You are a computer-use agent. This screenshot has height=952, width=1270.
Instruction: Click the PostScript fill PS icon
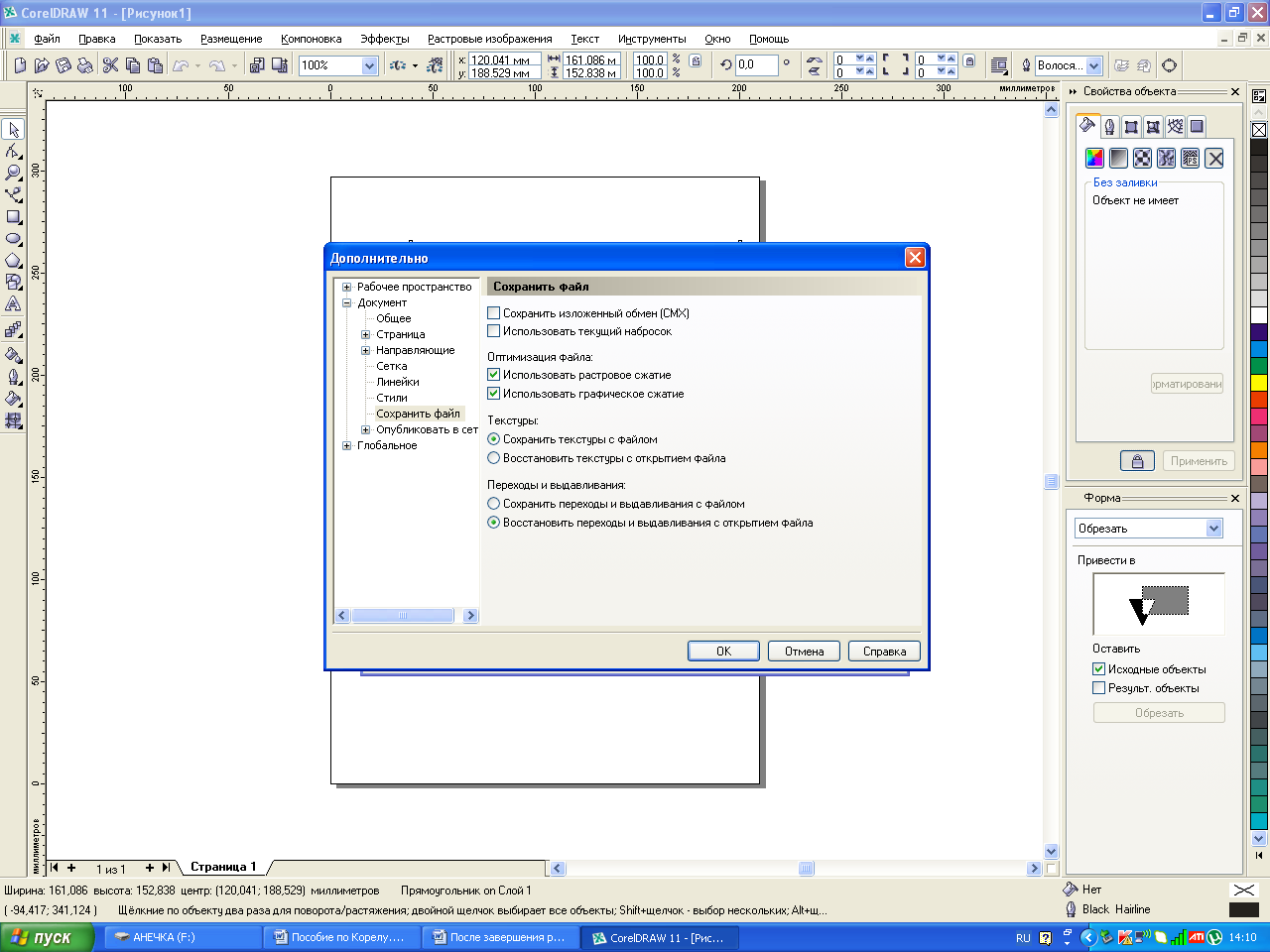[1190, 158]
